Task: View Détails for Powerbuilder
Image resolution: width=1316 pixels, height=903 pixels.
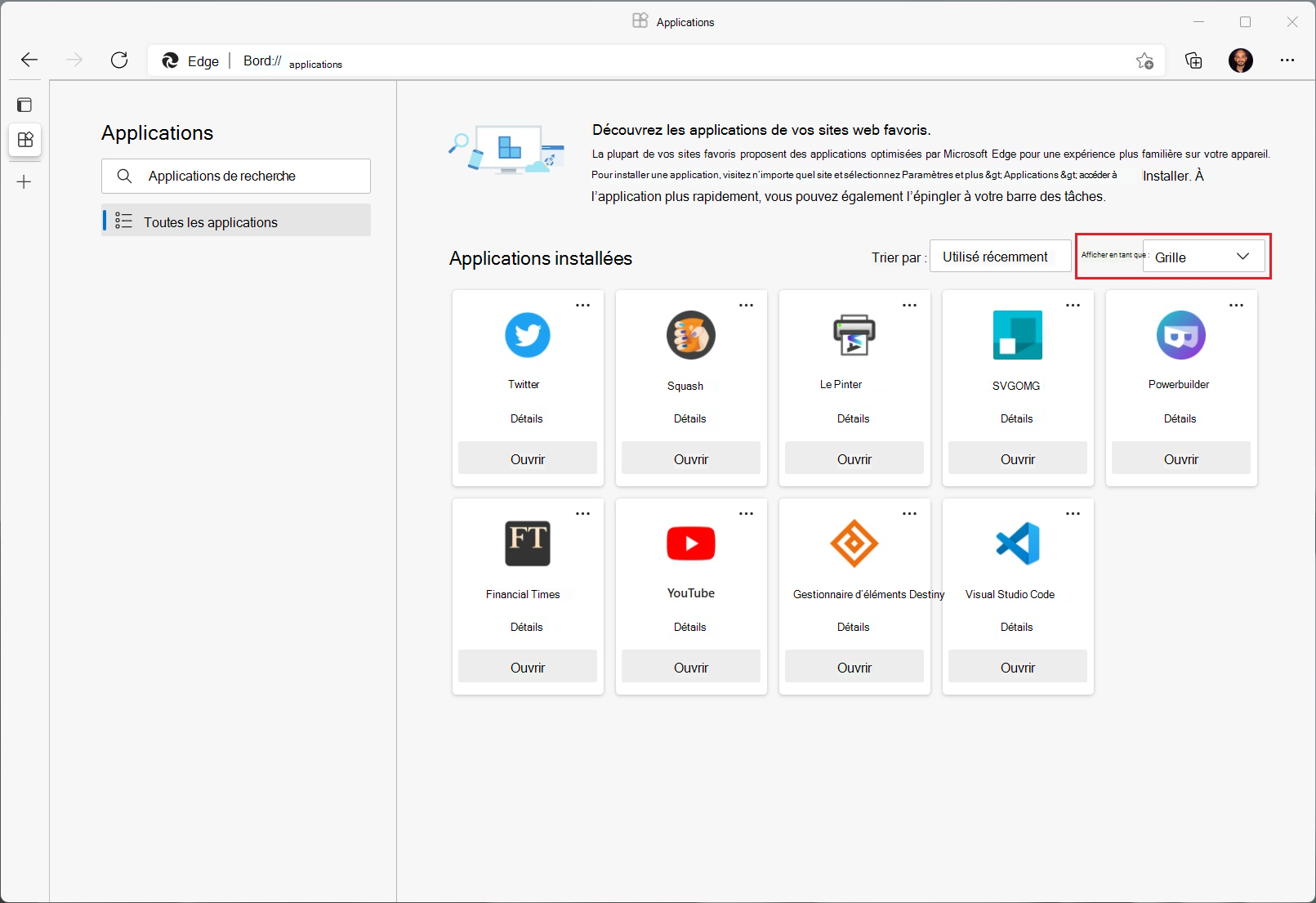Action: pyautogui.click(x=1180, y=418)
